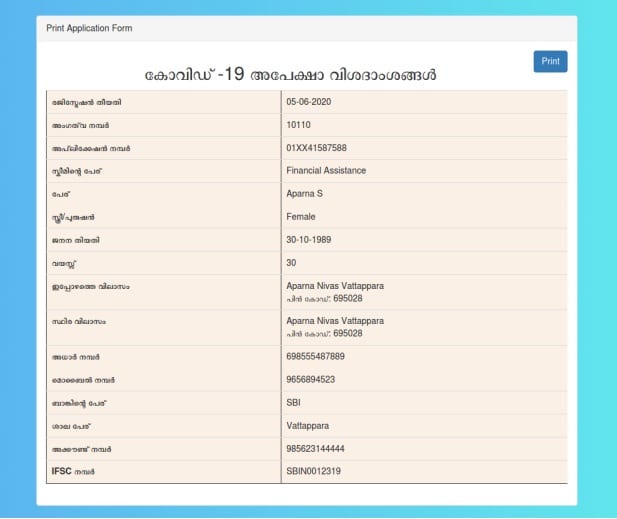617x519 pixels.
Task: Click the സ്ഥിര വിലാസം address label
Action: (79, 322)
